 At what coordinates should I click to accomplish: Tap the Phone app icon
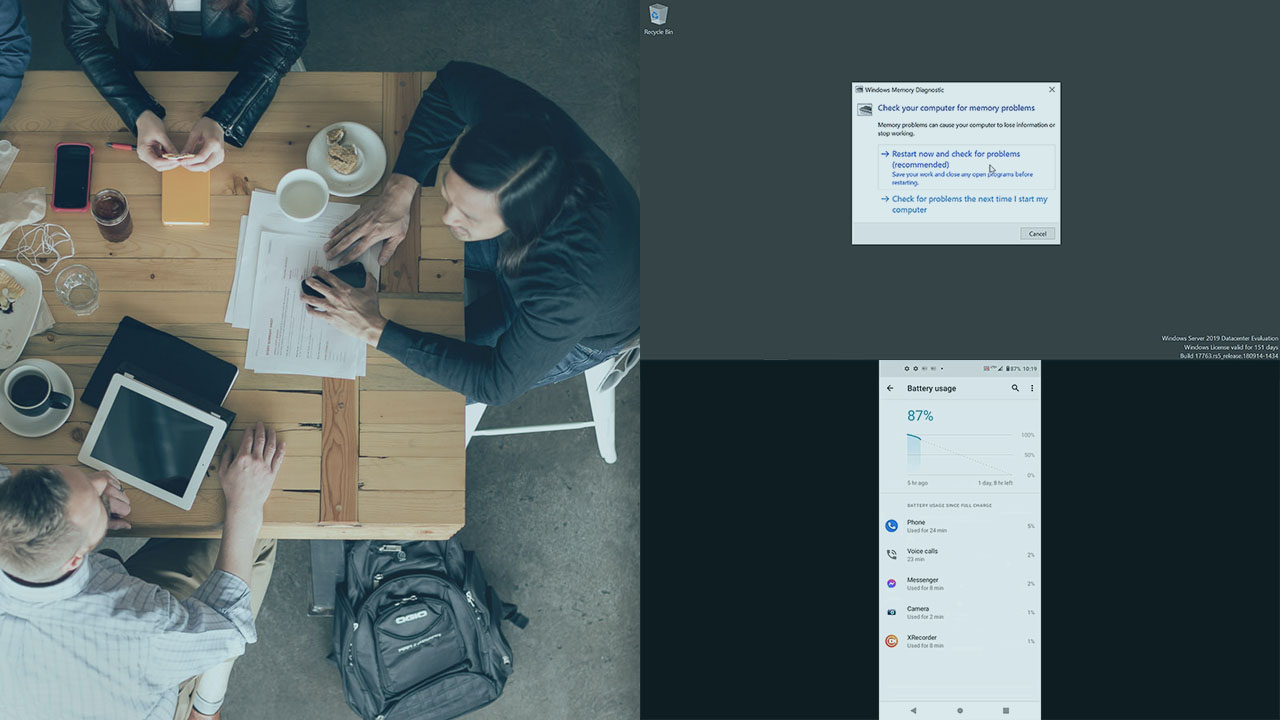pos(891,526)
